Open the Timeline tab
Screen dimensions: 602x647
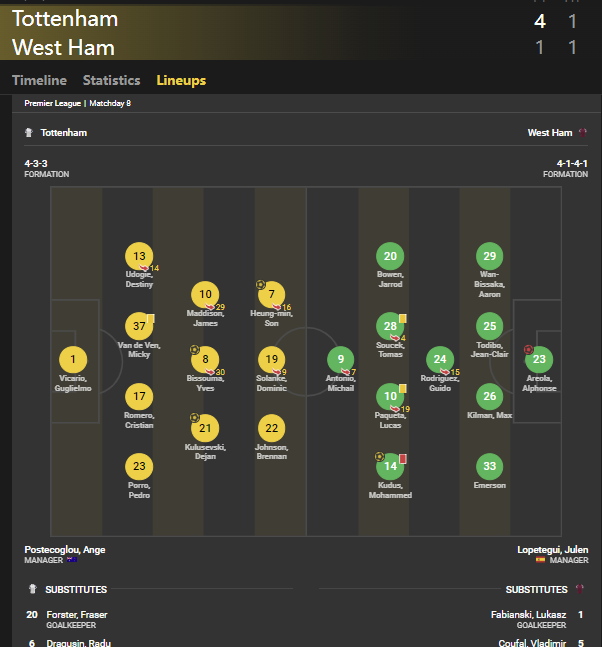39,80
